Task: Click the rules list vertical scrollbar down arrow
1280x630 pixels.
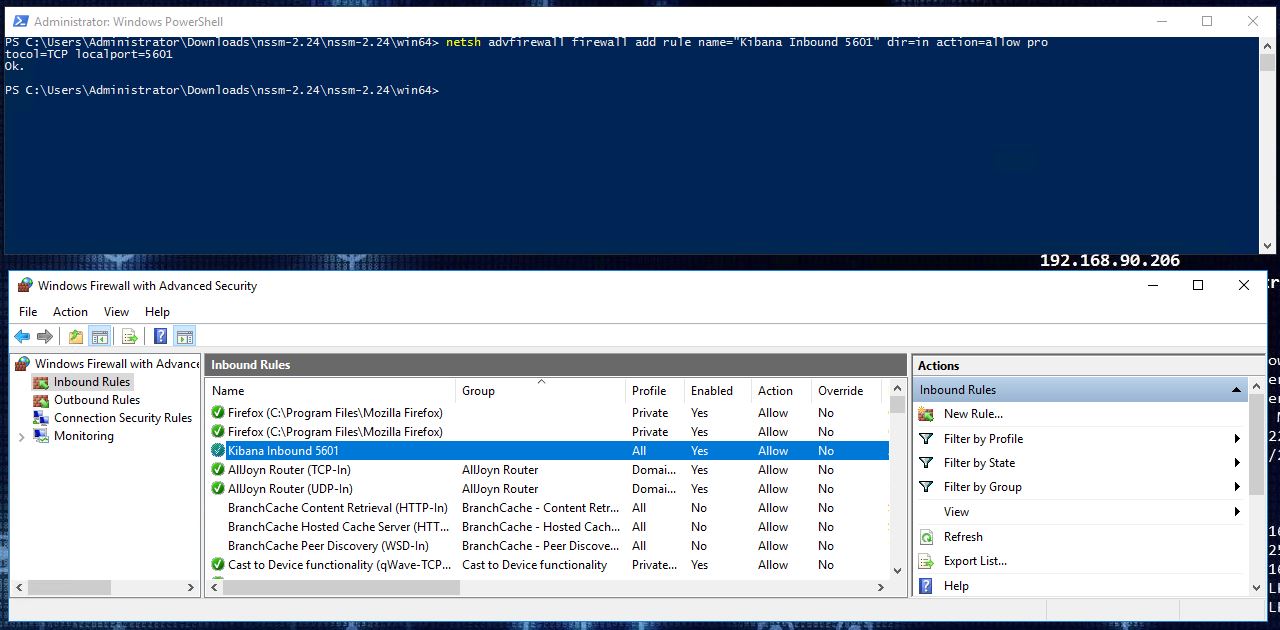Action: [x=897, y=570]
